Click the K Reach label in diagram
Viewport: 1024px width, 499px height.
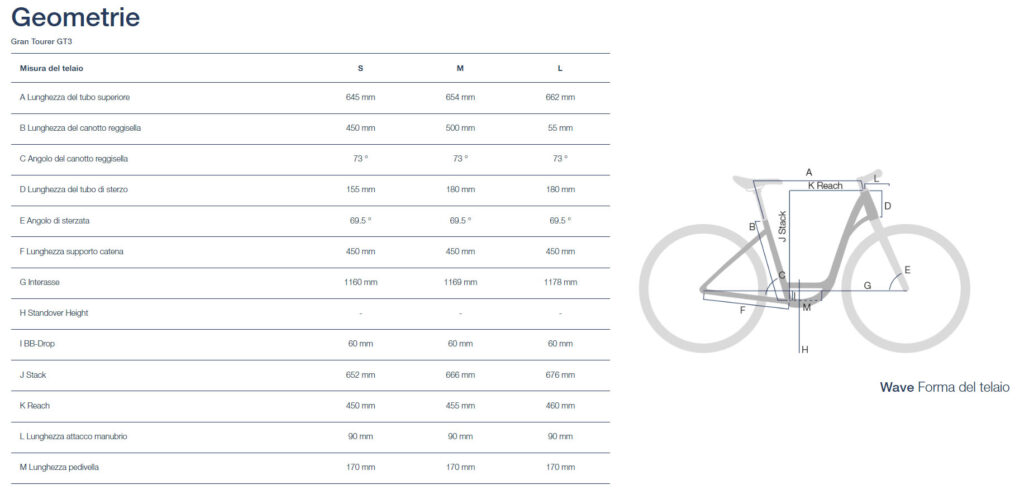click(825, 185)
